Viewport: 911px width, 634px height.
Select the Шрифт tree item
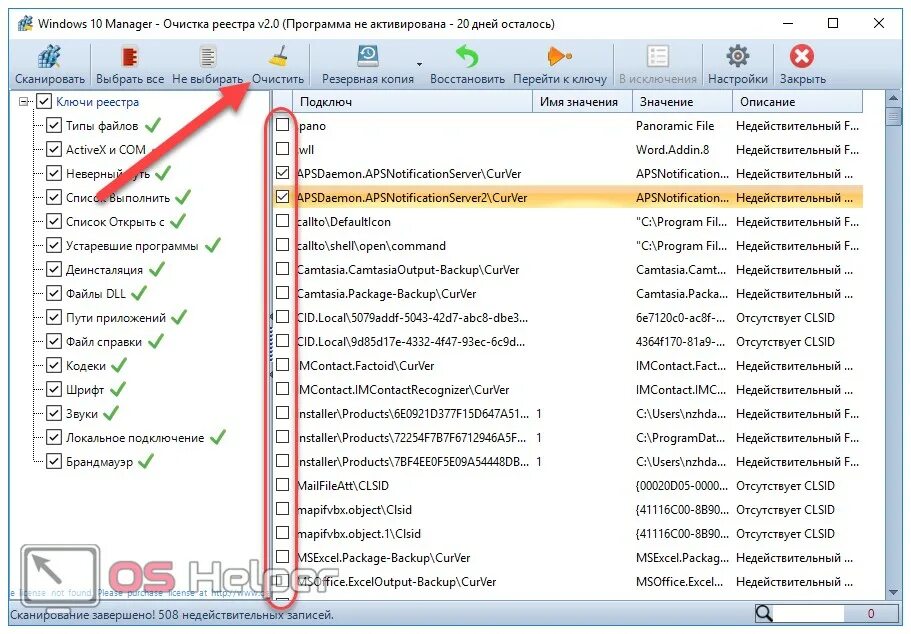pos(85,389)
